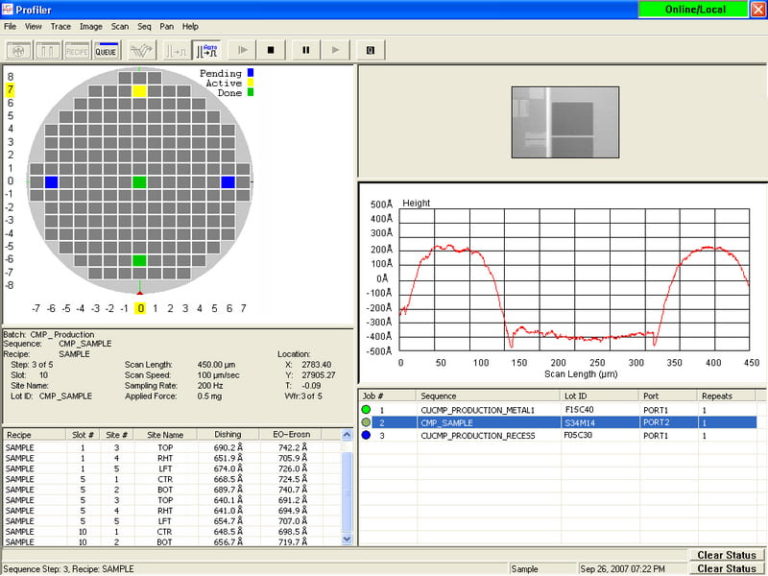This screenshot has height=576, width=768.
Task: Click the last toolbar icon after play
Action: tap(369, 49)
